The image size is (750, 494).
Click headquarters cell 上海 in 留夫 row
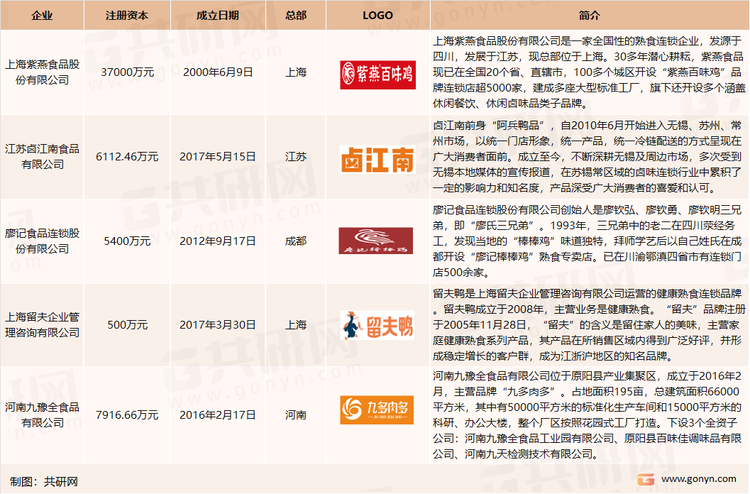pos(296,325)
